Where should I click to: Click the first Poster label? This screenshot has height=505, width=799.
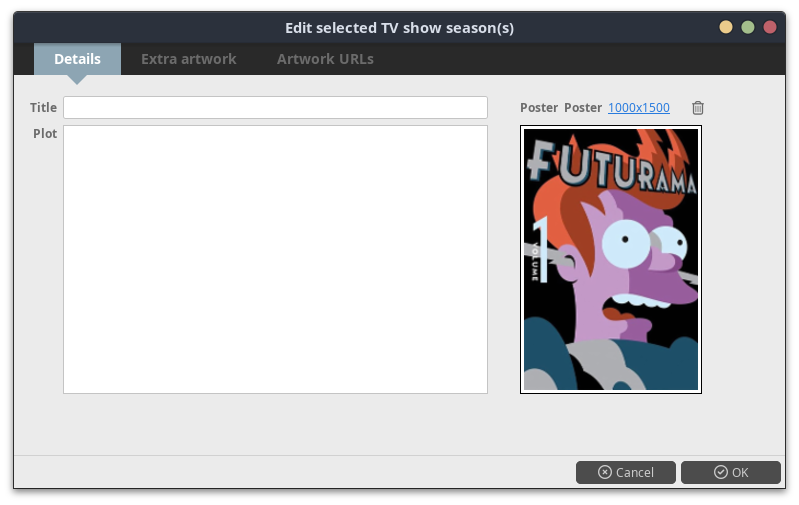[x=539, y=108]
